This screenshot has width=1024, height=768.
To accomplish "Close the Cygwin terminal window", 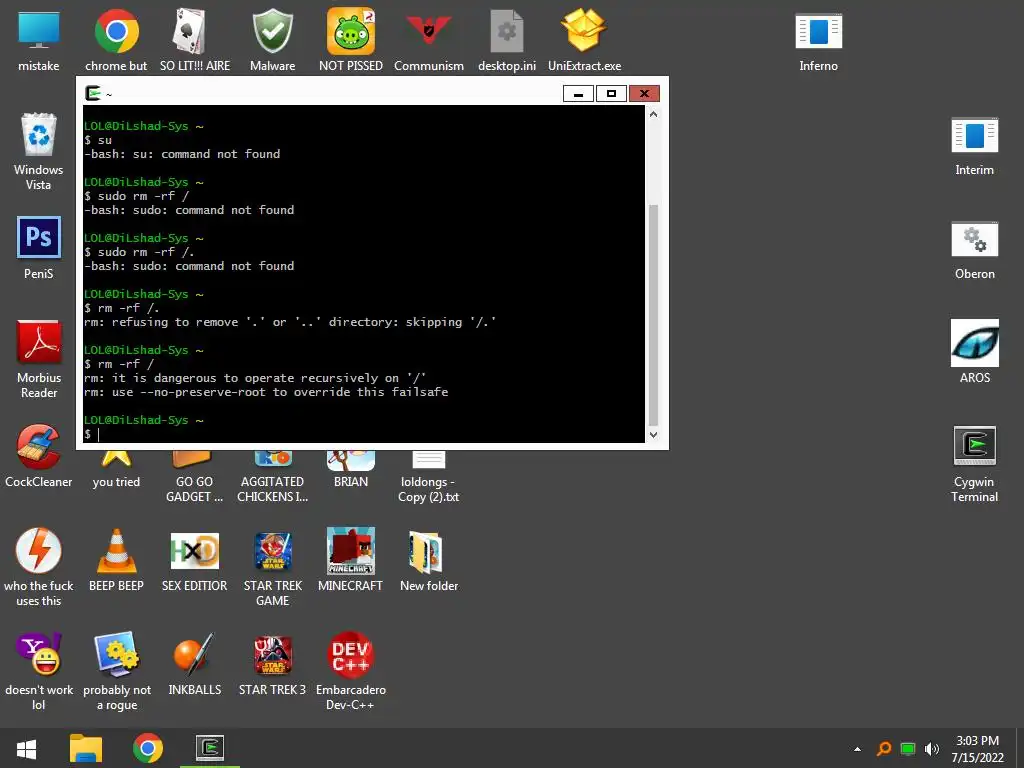I will pyautogui.click(x=644, y=93).
